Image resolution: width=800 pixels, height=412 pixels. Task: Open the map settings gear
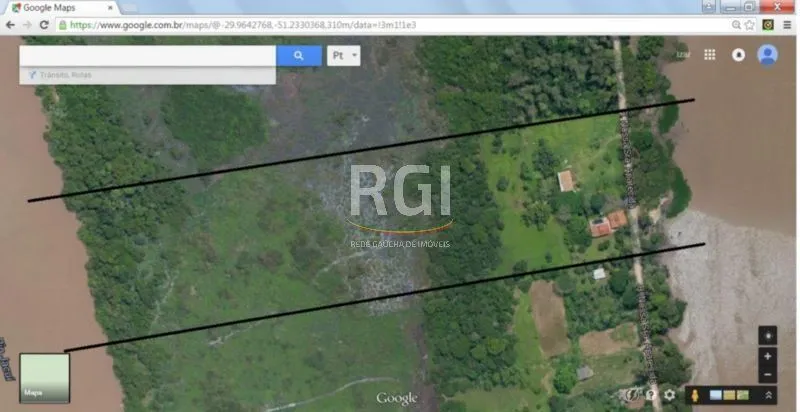[x=669, y=395]
